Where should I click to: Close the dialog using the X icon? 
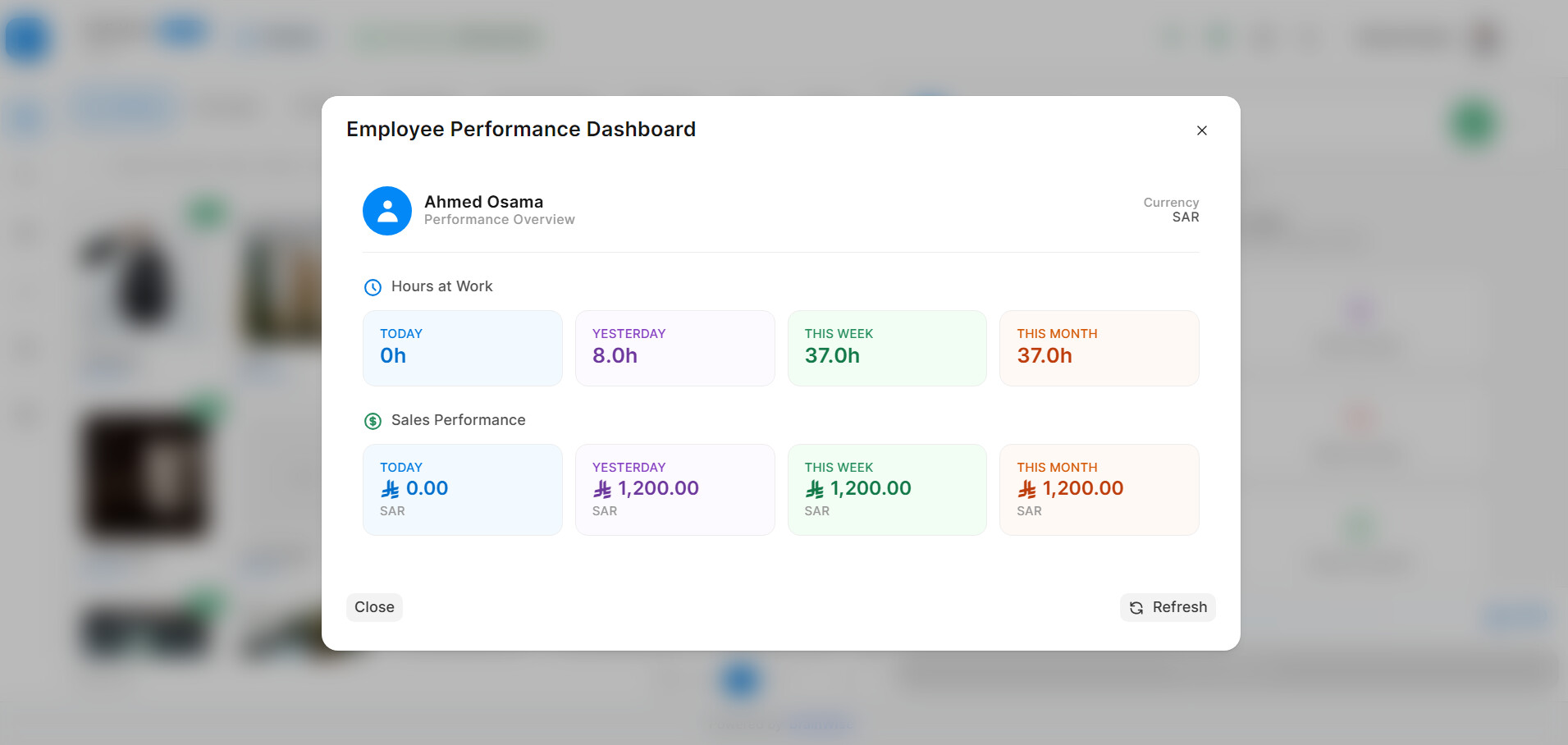(1201, 130)
